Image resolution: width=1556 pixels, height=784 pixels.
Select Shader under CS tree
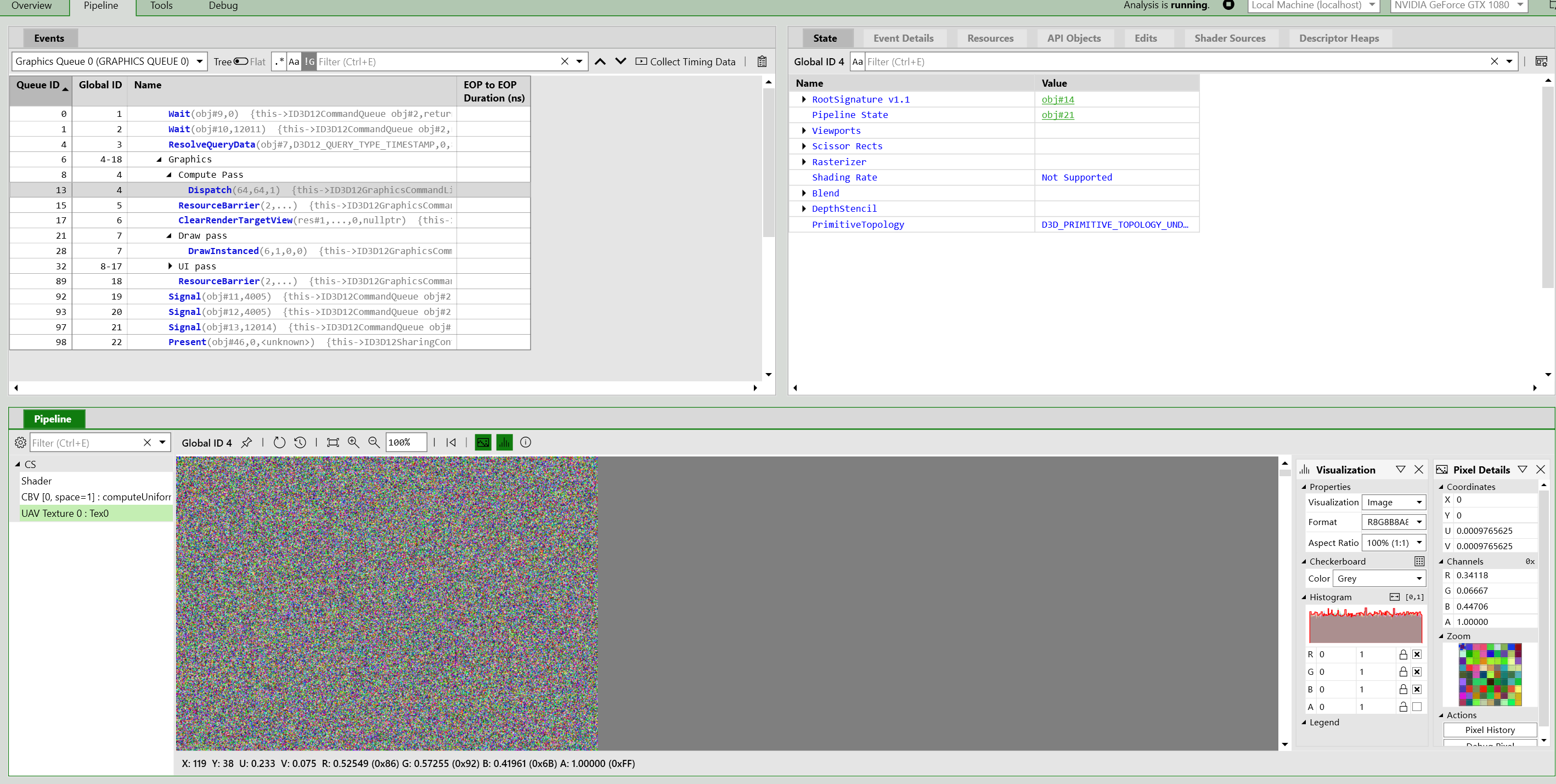(36, 481)
